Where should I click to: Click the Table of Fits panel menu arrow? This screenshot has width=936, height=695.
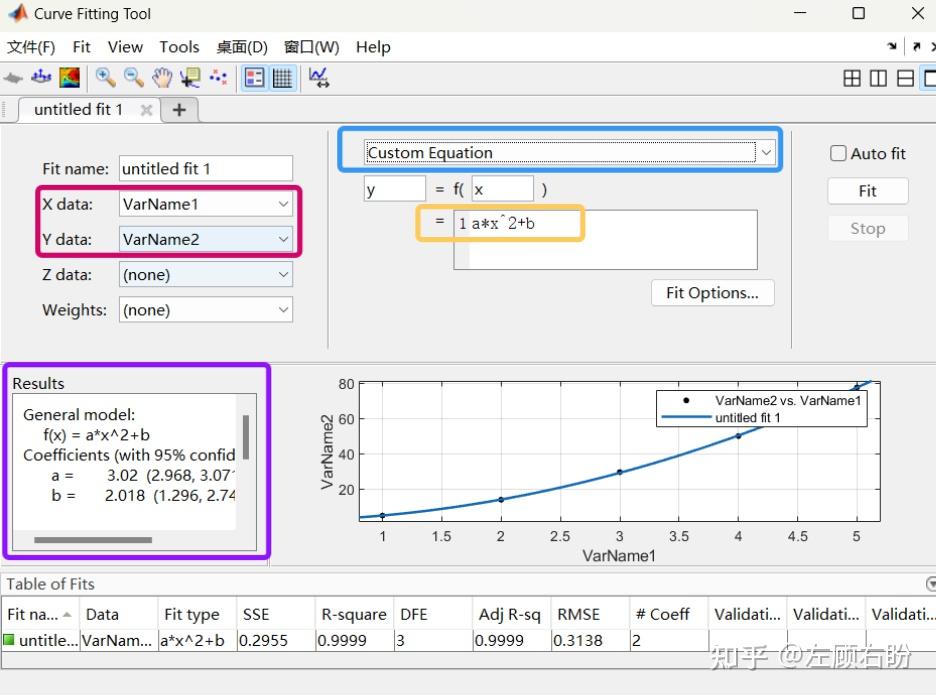[931, 584]
